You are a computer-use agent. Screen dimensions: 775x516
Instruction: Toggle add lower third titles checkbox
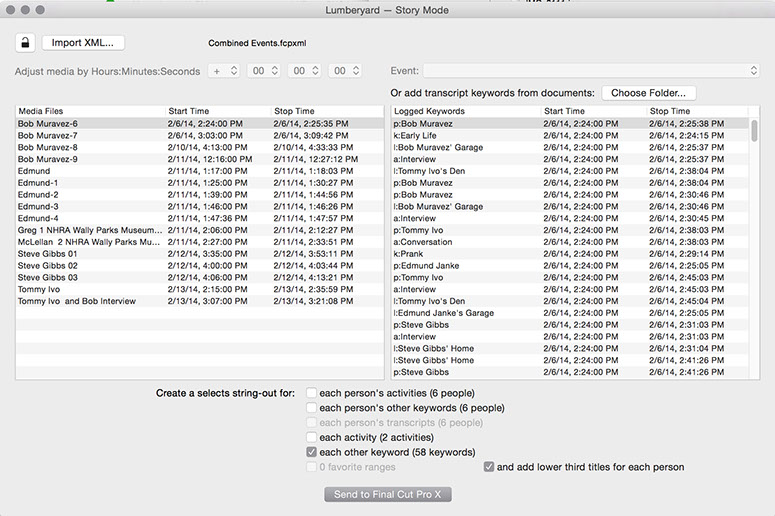(x=489, y=467)
